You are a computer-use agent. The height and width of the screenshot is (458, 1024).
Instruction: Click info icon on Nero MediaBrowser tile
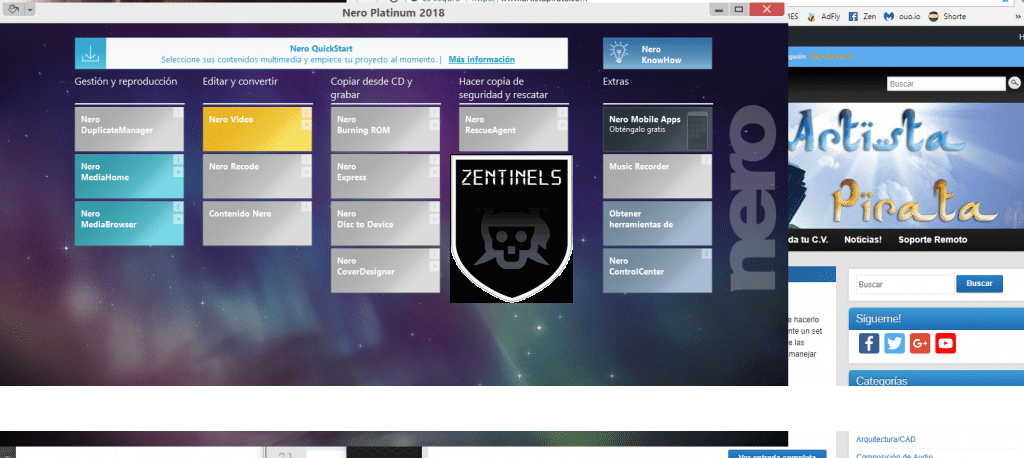point(178,207)
